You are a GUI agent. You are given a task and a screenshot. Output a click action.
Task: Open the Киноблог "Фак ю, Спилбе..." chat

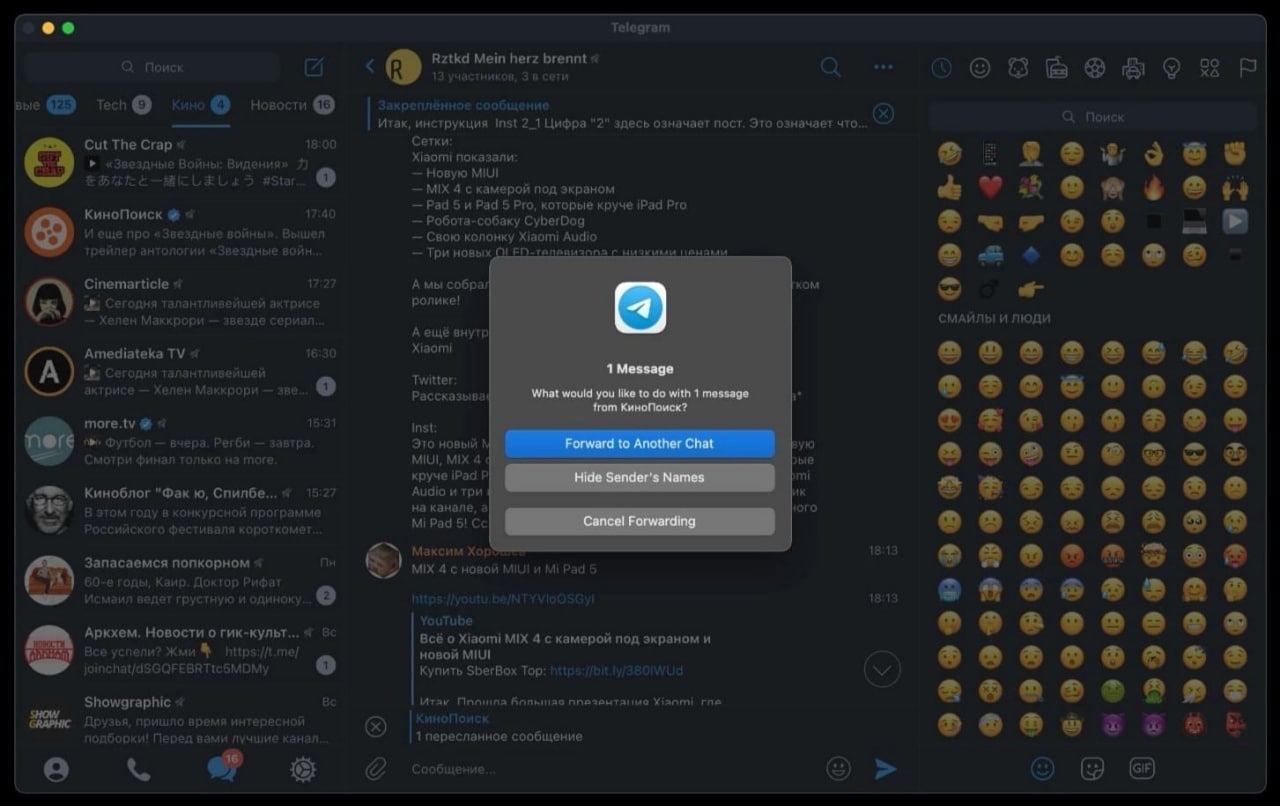(179, 511)
